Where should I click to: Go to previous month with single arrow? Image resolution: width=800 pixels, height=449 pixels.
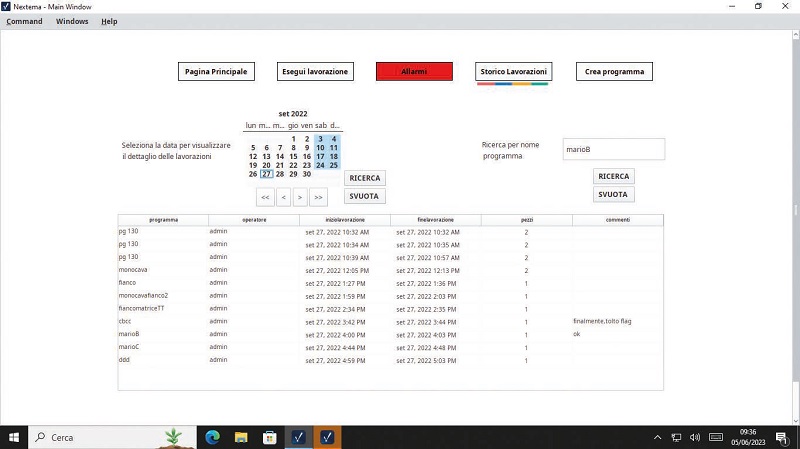284,197
